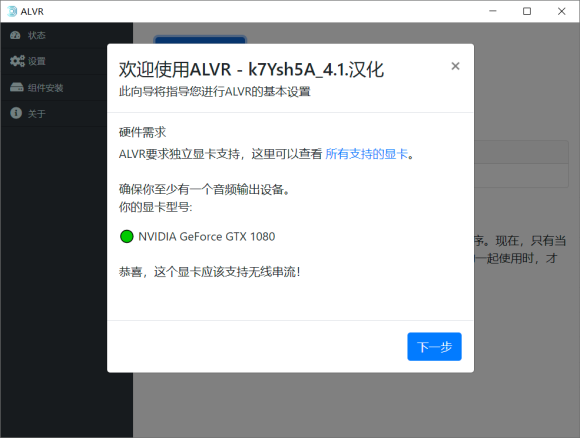
Task: Click the info circle icon beside 关于
Action: pos(16,113)
